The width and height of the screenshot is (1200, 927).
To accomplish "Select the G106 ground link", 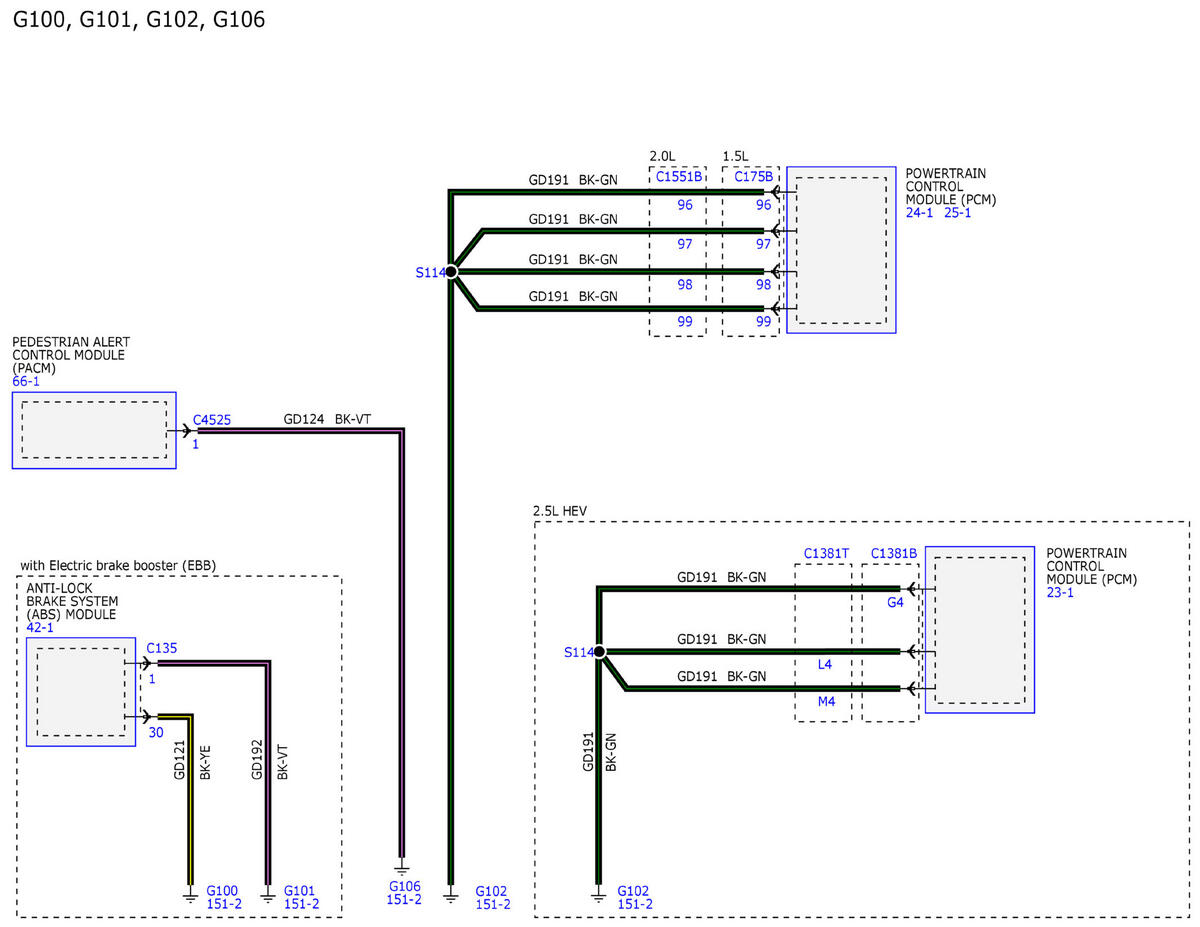I will click(x=403, y=886).
